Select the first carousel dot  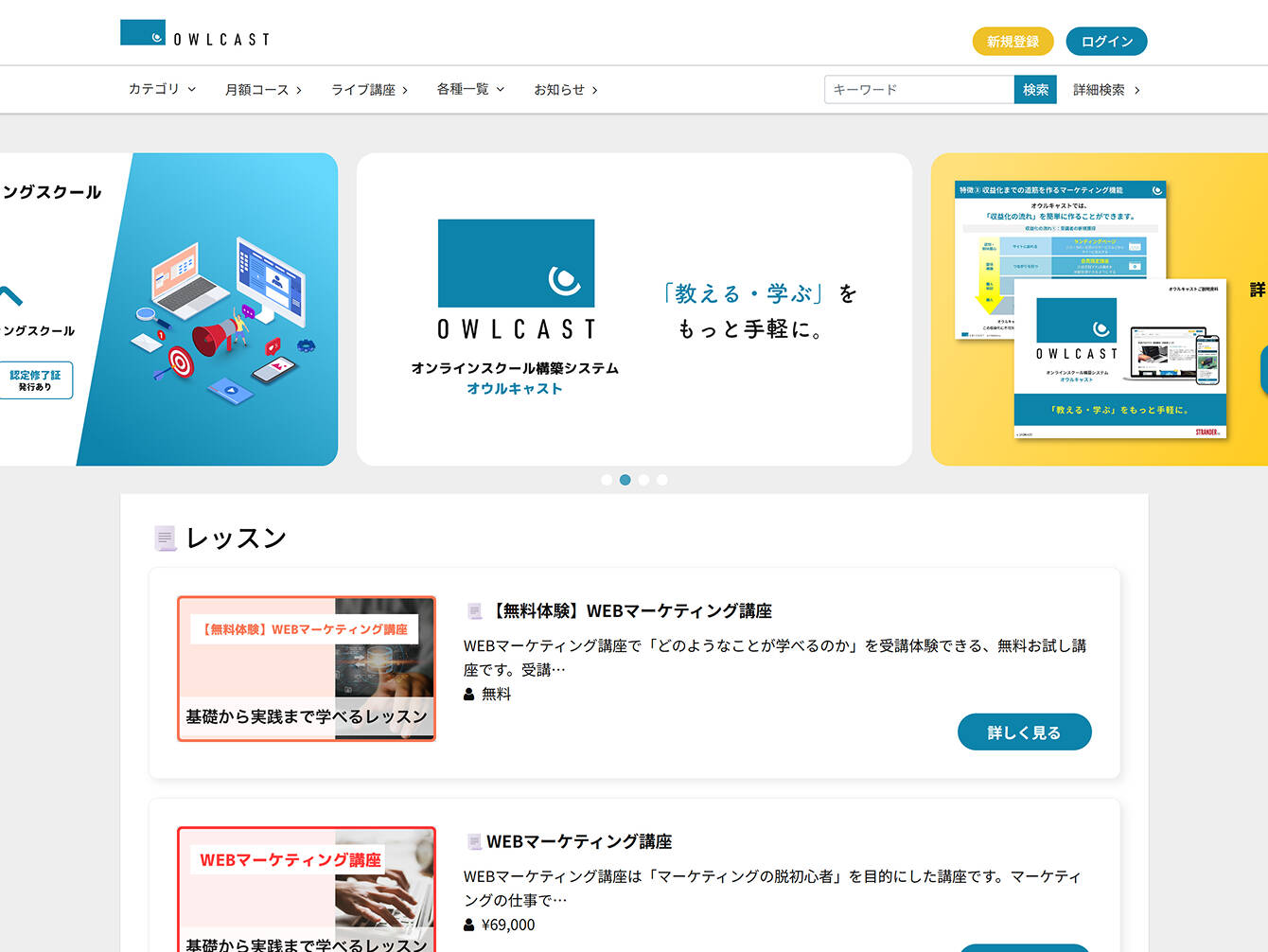tap(607, 480)
